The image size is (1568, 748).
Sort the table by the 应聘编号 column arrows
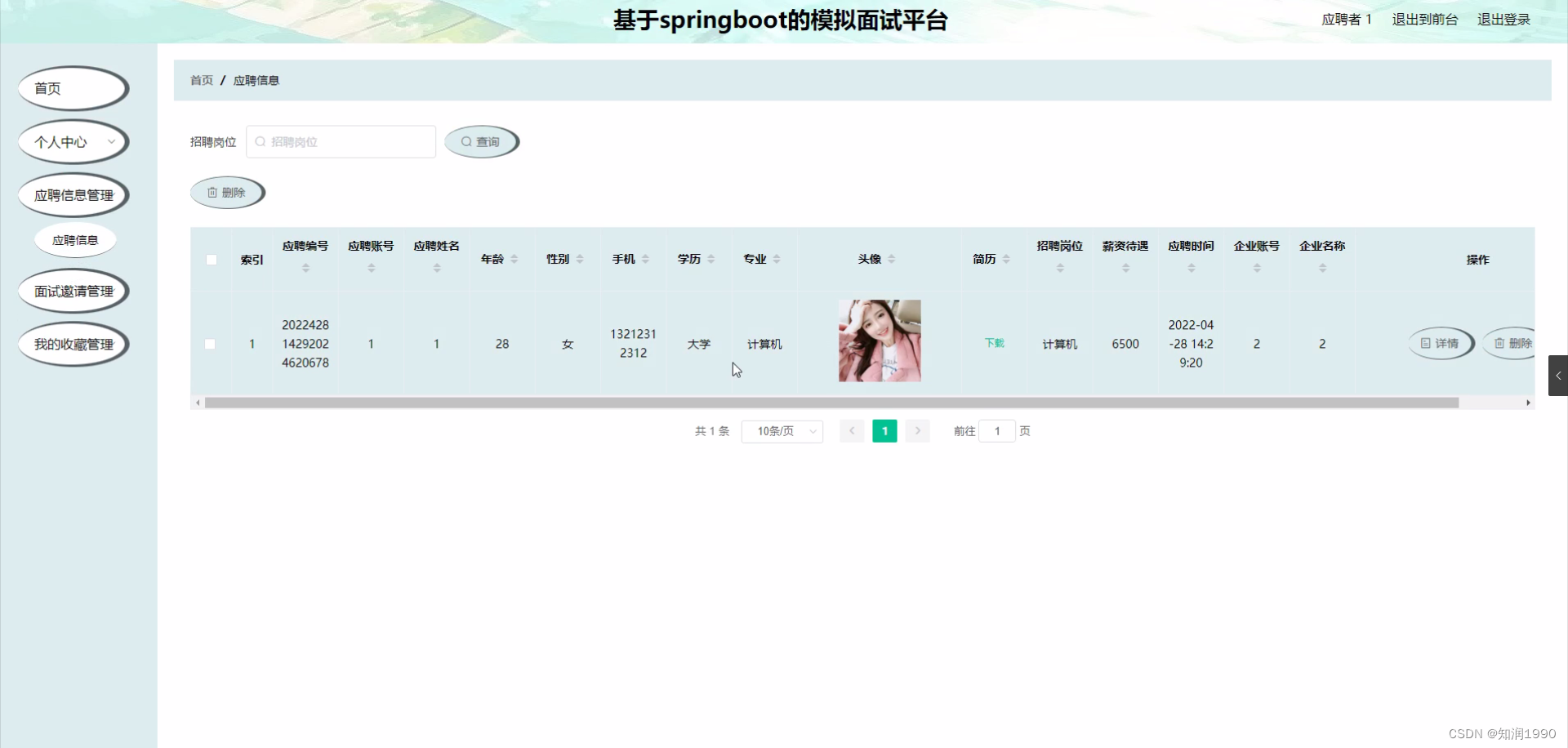pos(305,269)
